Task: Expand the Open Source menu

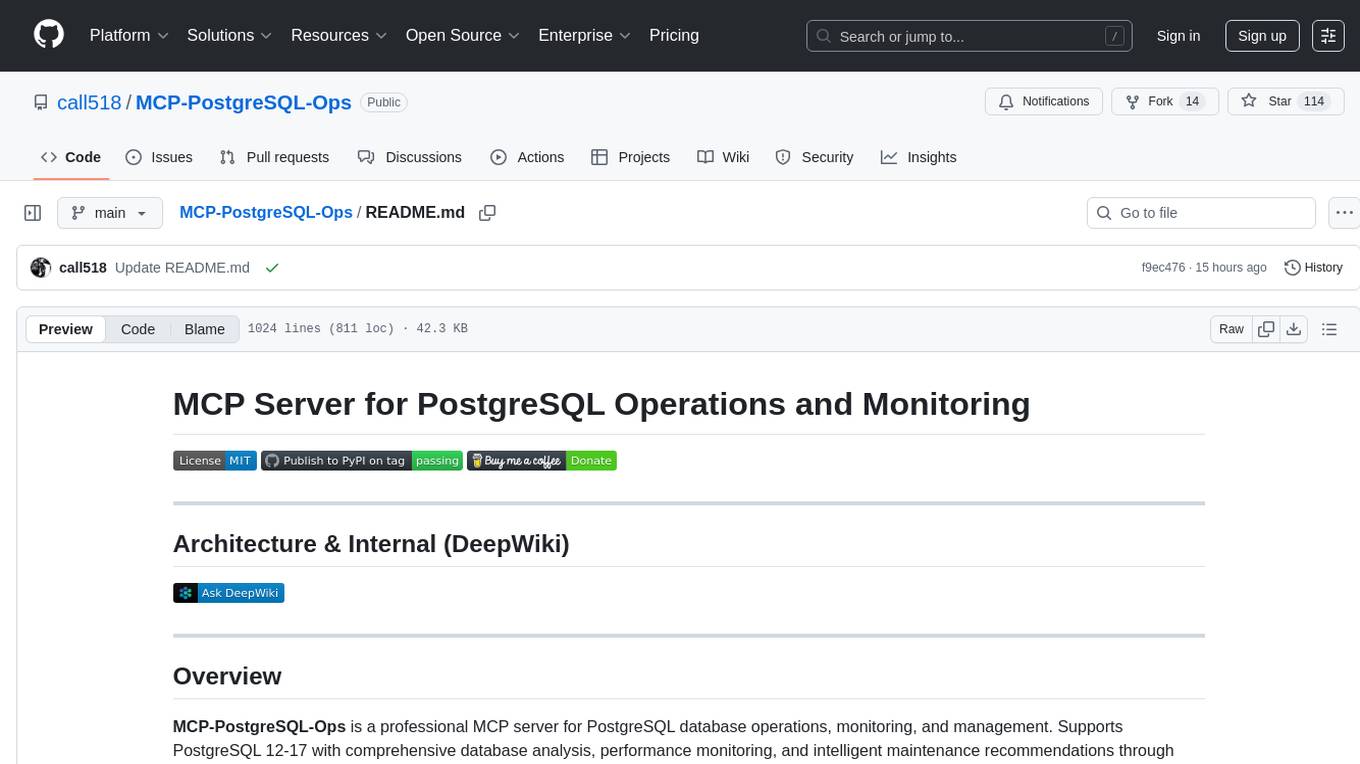Action: point(463,35)
